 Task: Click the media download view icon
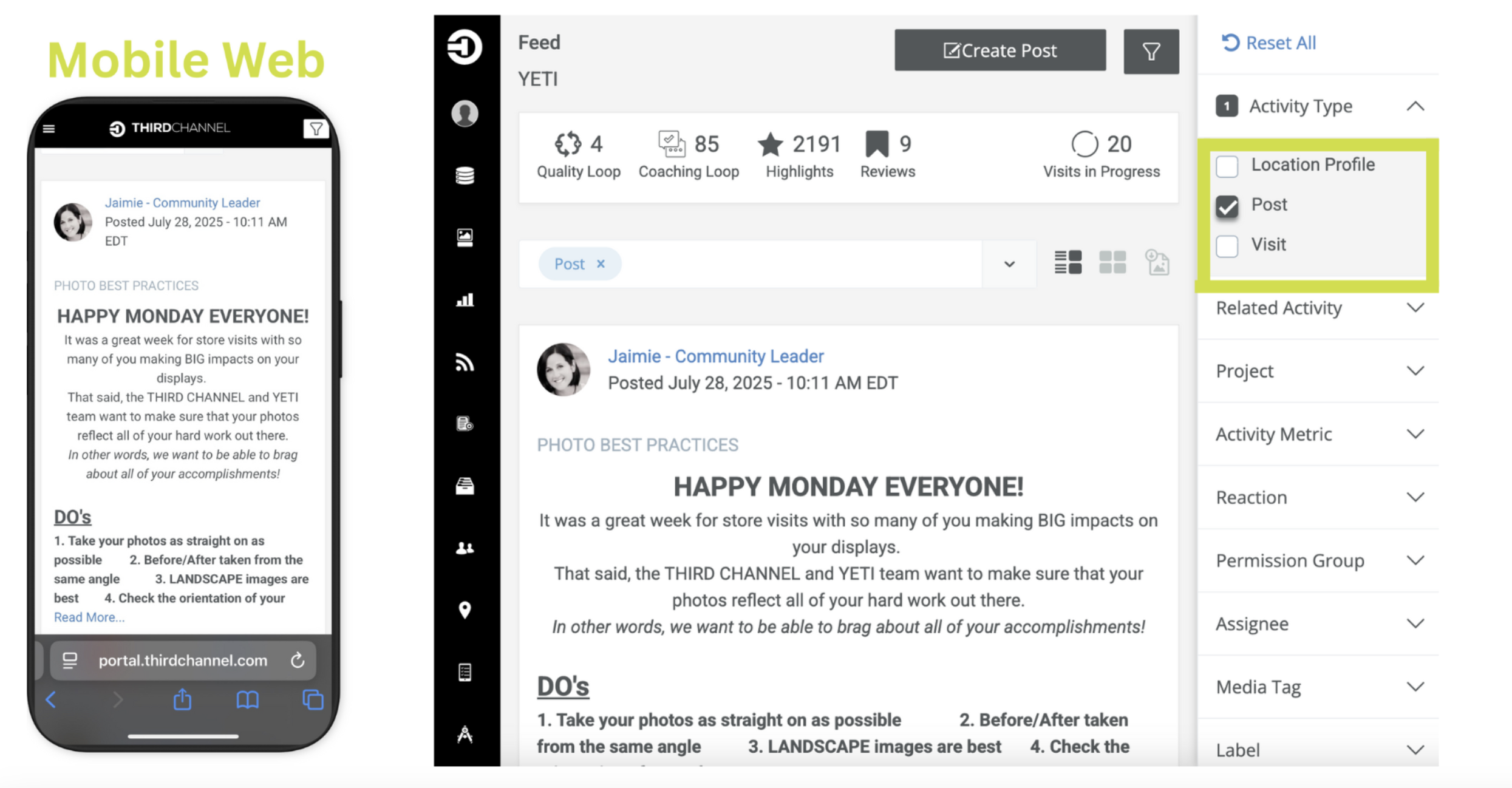pyautogui.click(x=1157, y=263)
